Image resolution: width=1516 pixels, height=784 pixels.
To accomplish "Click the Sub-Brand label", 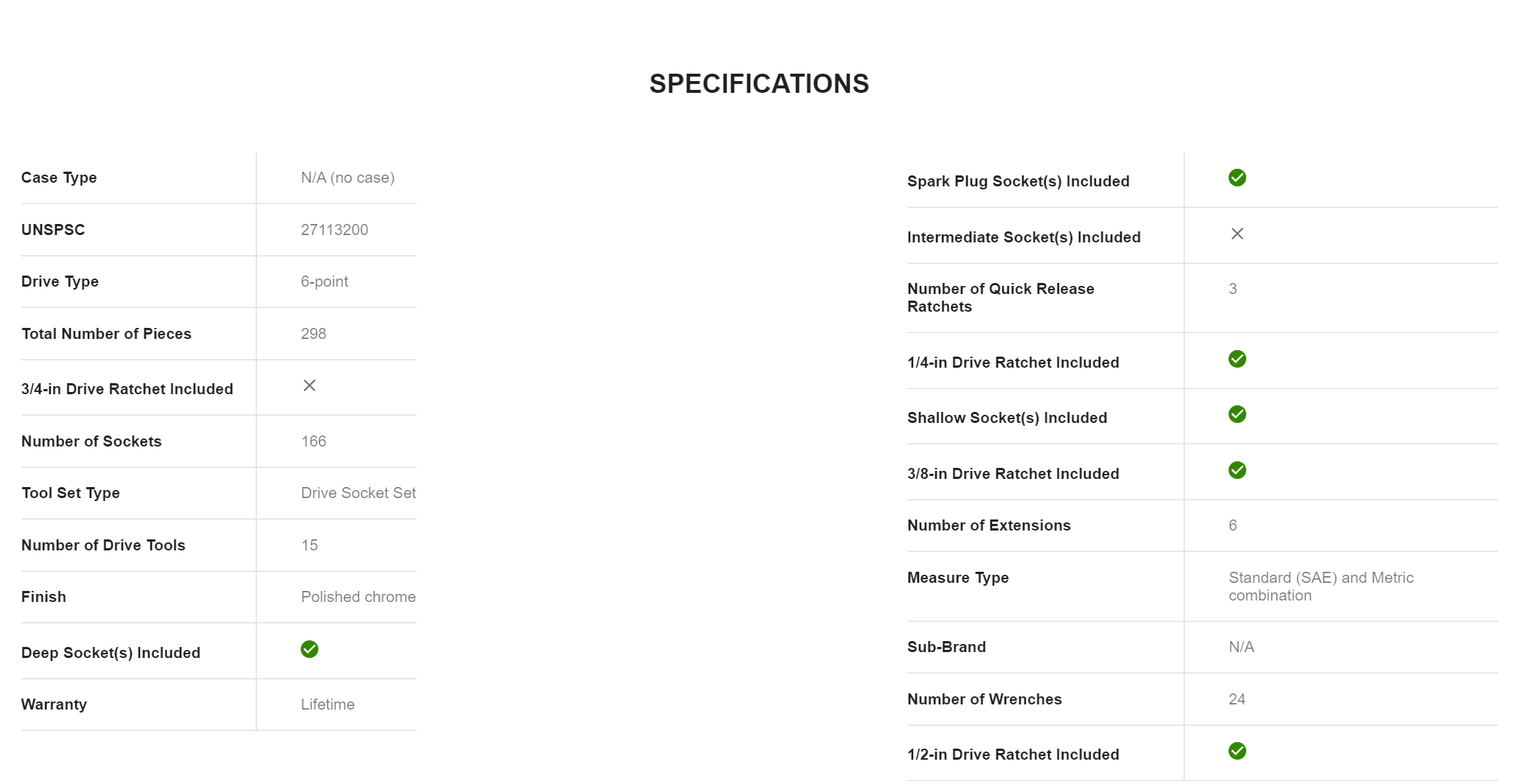I will (946, 647).
